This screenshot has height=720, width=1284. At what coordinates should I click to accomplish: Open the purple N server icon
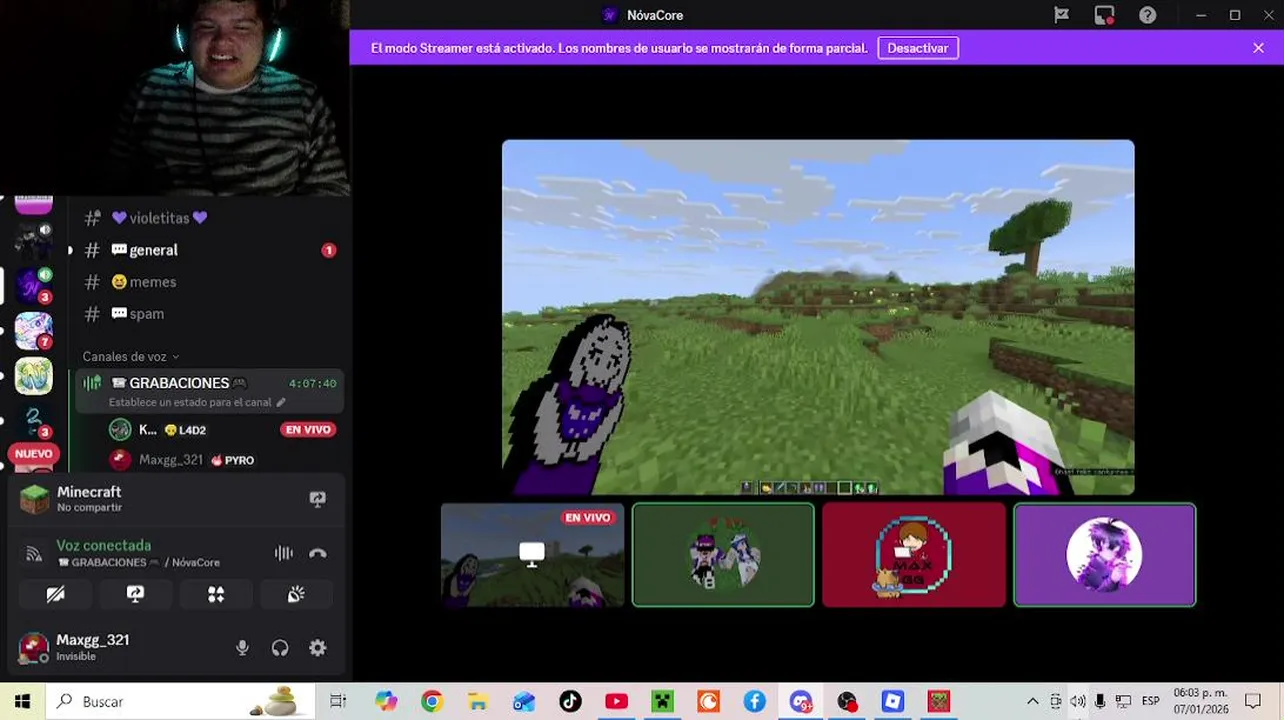(x=33, y=286)
